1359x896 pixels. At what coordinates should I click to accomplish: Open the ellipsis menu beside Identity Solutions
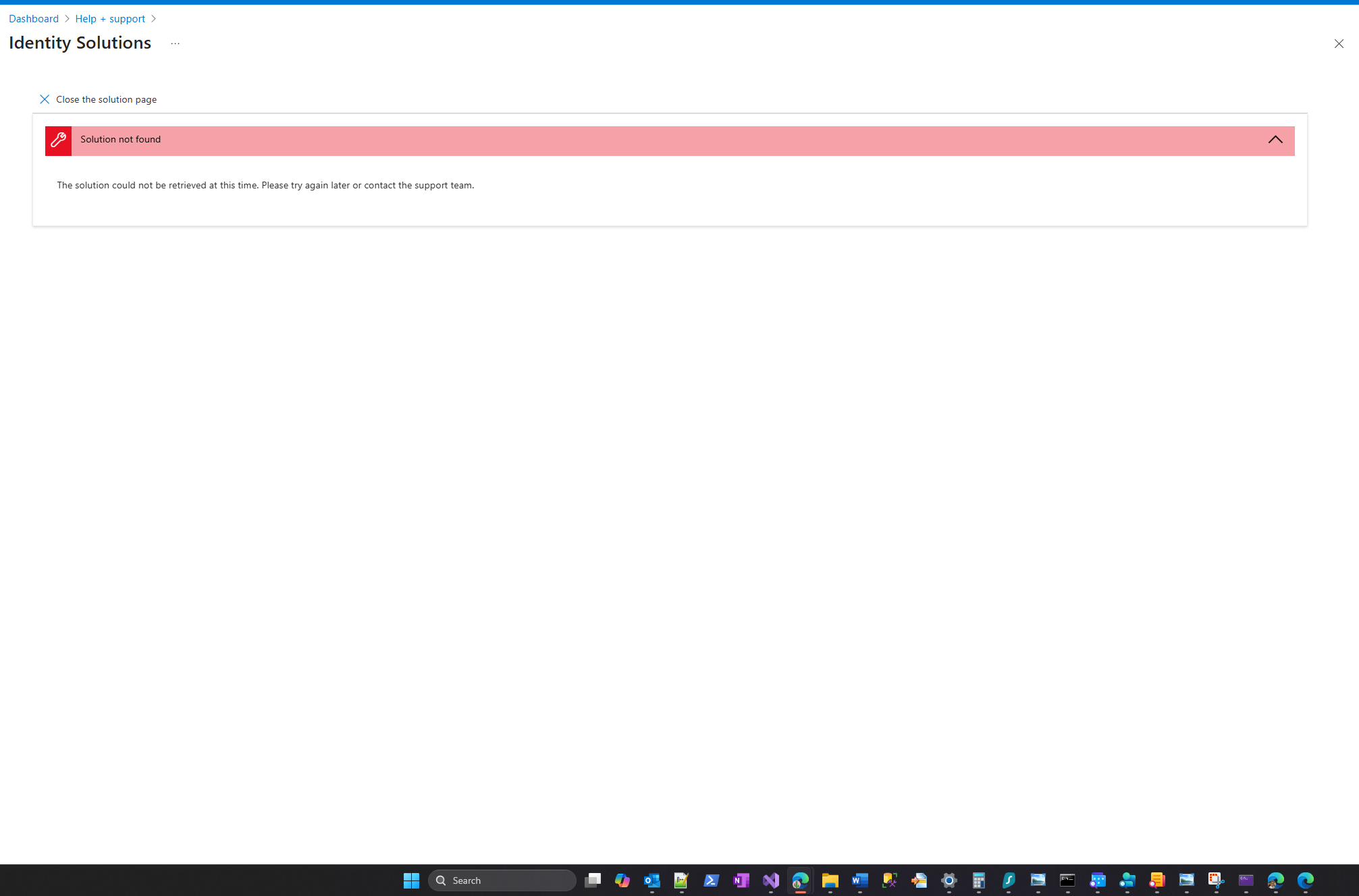click(x=175, y=43)
